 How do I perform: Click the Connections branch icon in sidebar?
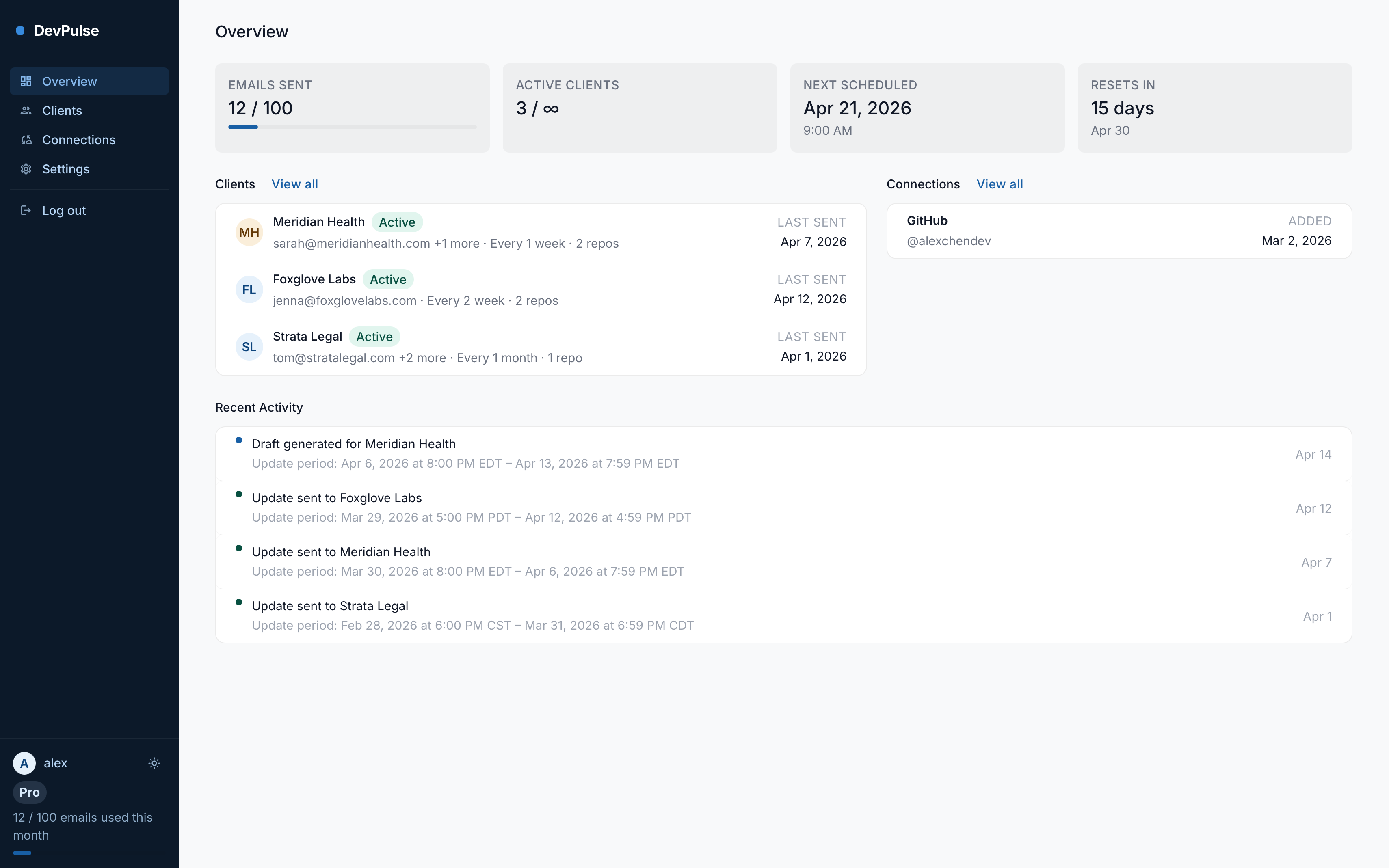click(x=26, y=140)
